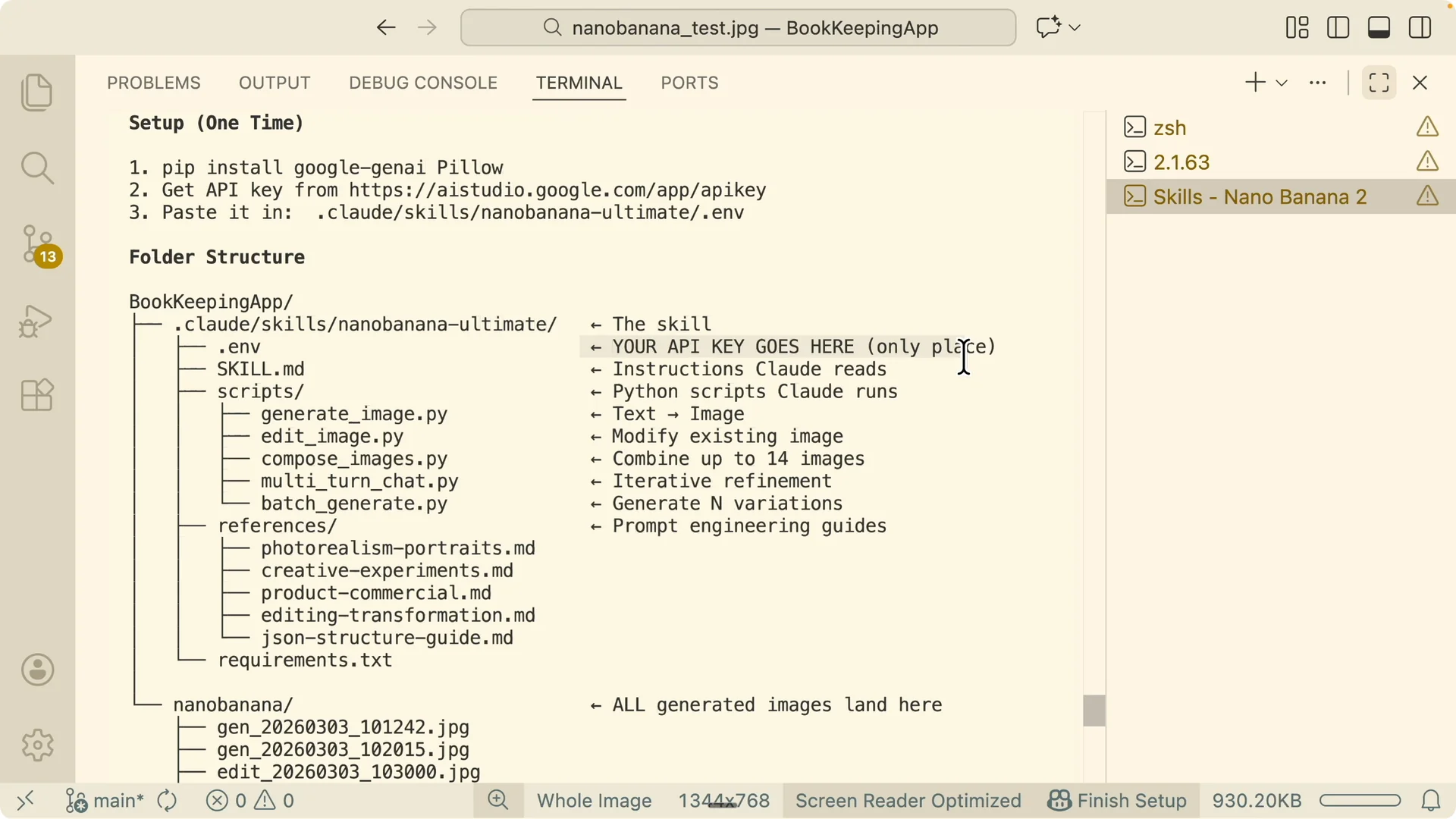1456x819 pixels.
Task: Open the Customize Layout icon
Action: click(1298, 28)
